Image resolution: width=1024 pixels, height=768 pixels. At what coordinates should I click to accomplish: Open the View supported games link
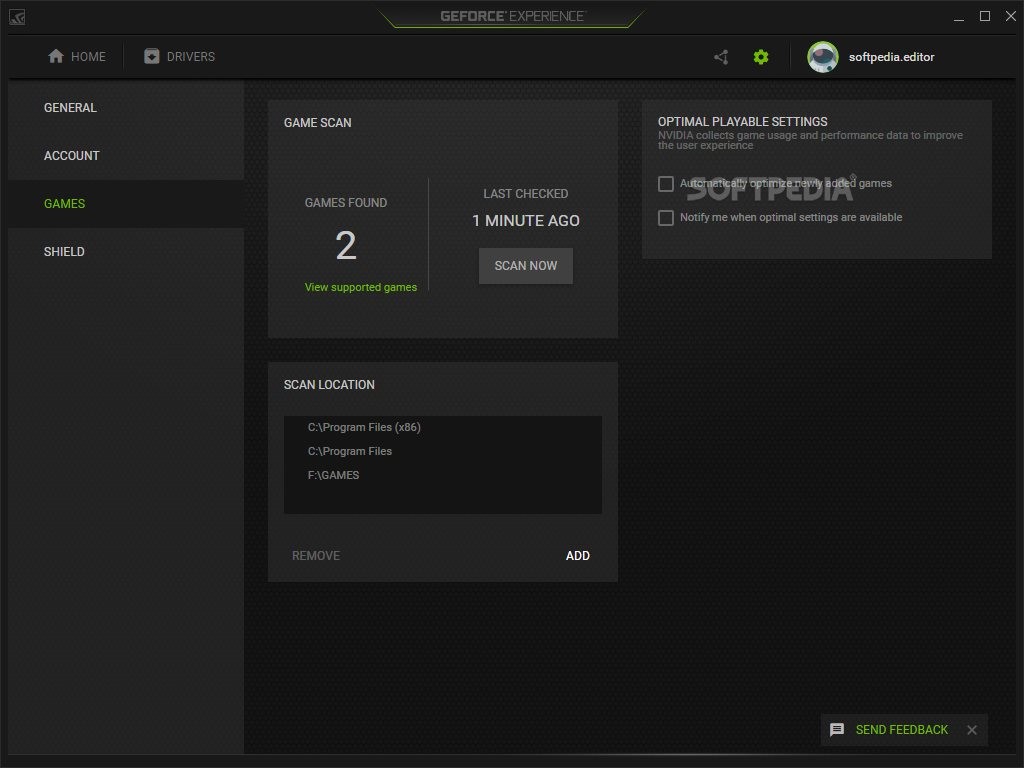click(360, 287)
